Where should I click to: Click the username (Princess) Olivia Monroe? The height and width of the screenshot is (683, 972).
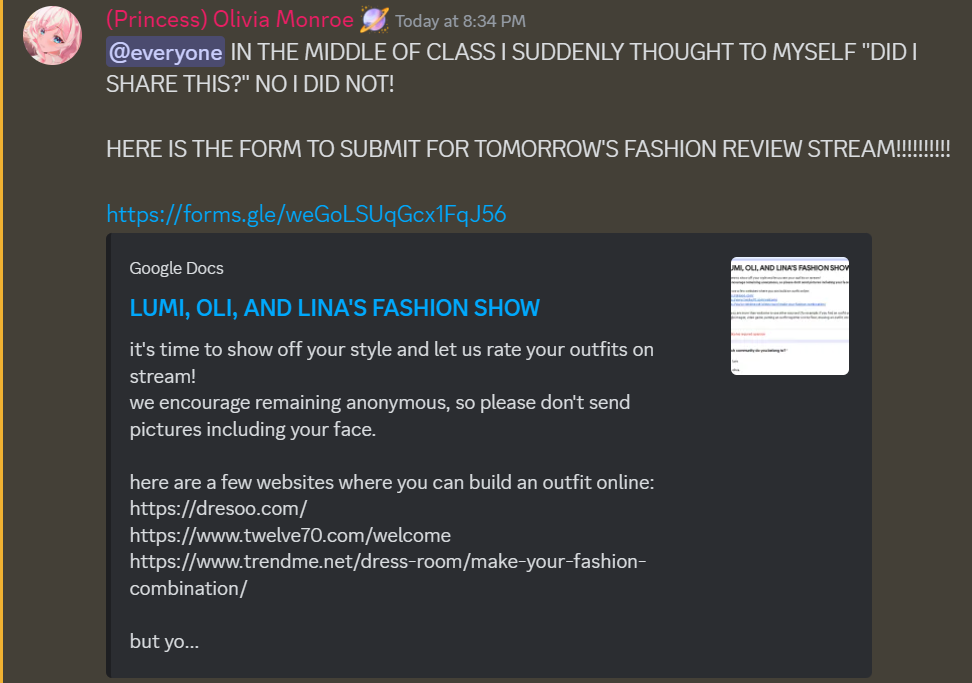click(x=229, y=20)
